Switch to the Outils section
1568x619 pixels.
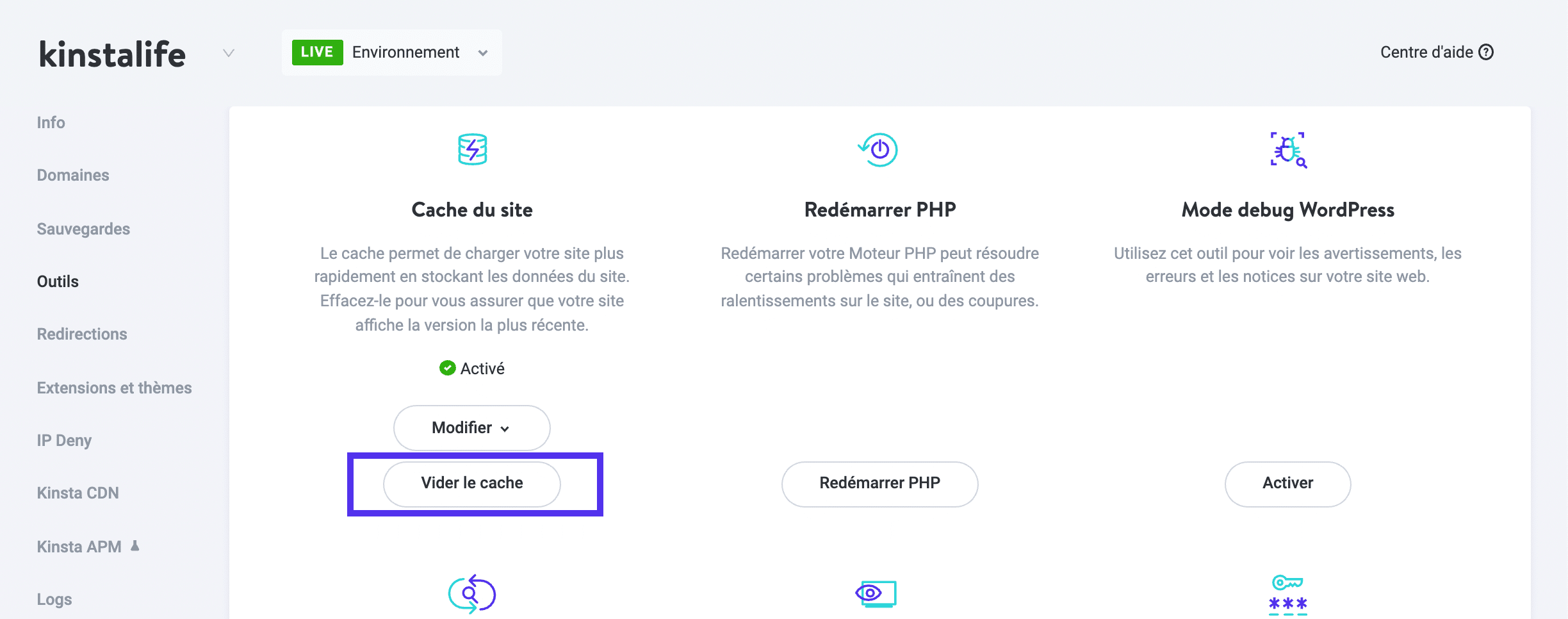(x=58, y=281)
